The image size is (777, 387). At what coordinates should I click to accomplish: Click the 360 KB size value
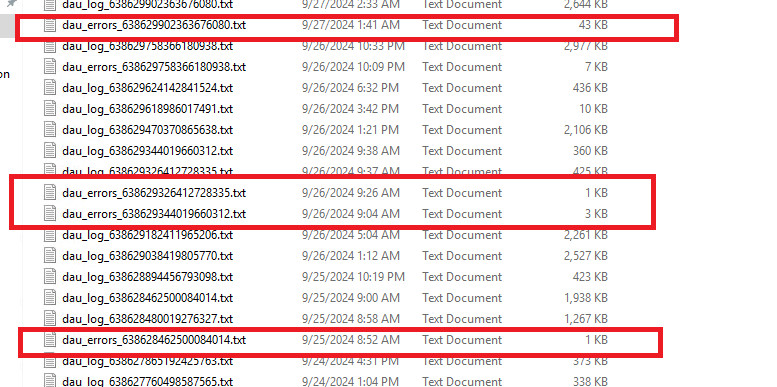point(590,151)
